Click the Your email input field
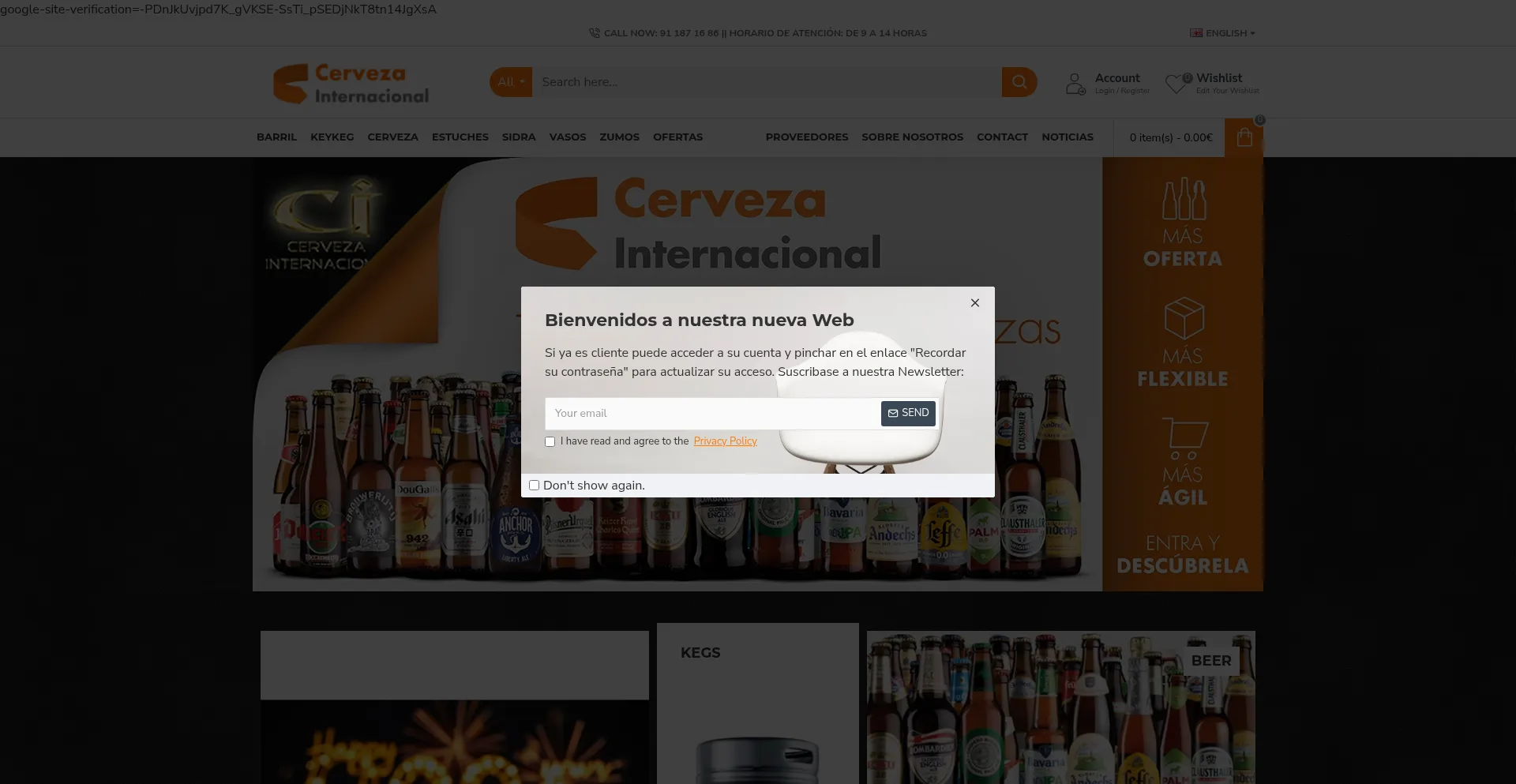Image resolution: width=1516 pixels, height=784 pixels. 712,414
